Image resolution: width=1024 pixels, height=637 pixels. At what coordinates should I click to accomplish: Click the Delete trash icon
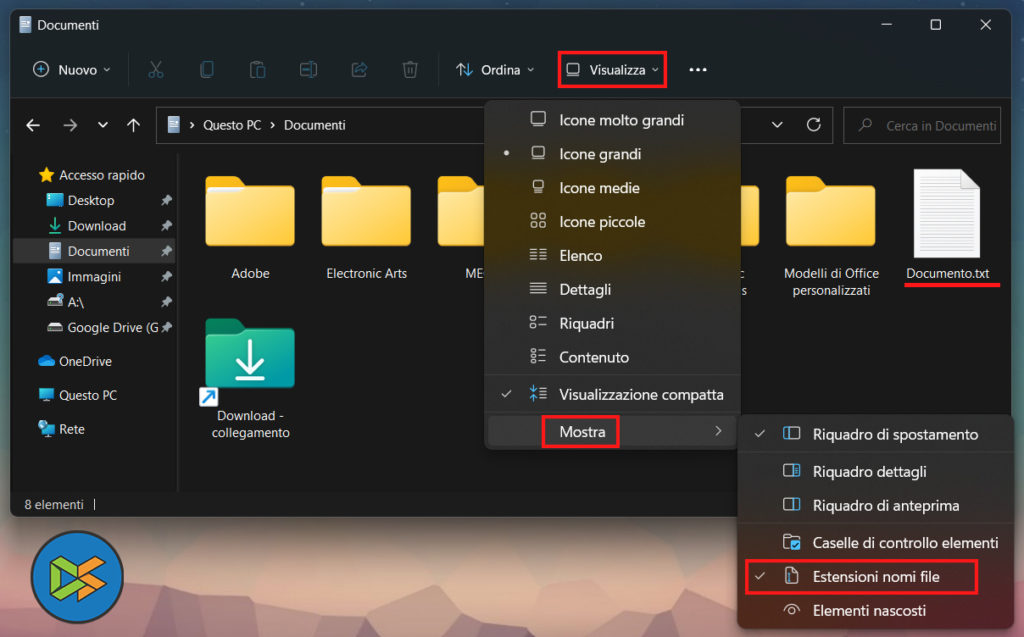pyautogui.click(x=410, y=70)
